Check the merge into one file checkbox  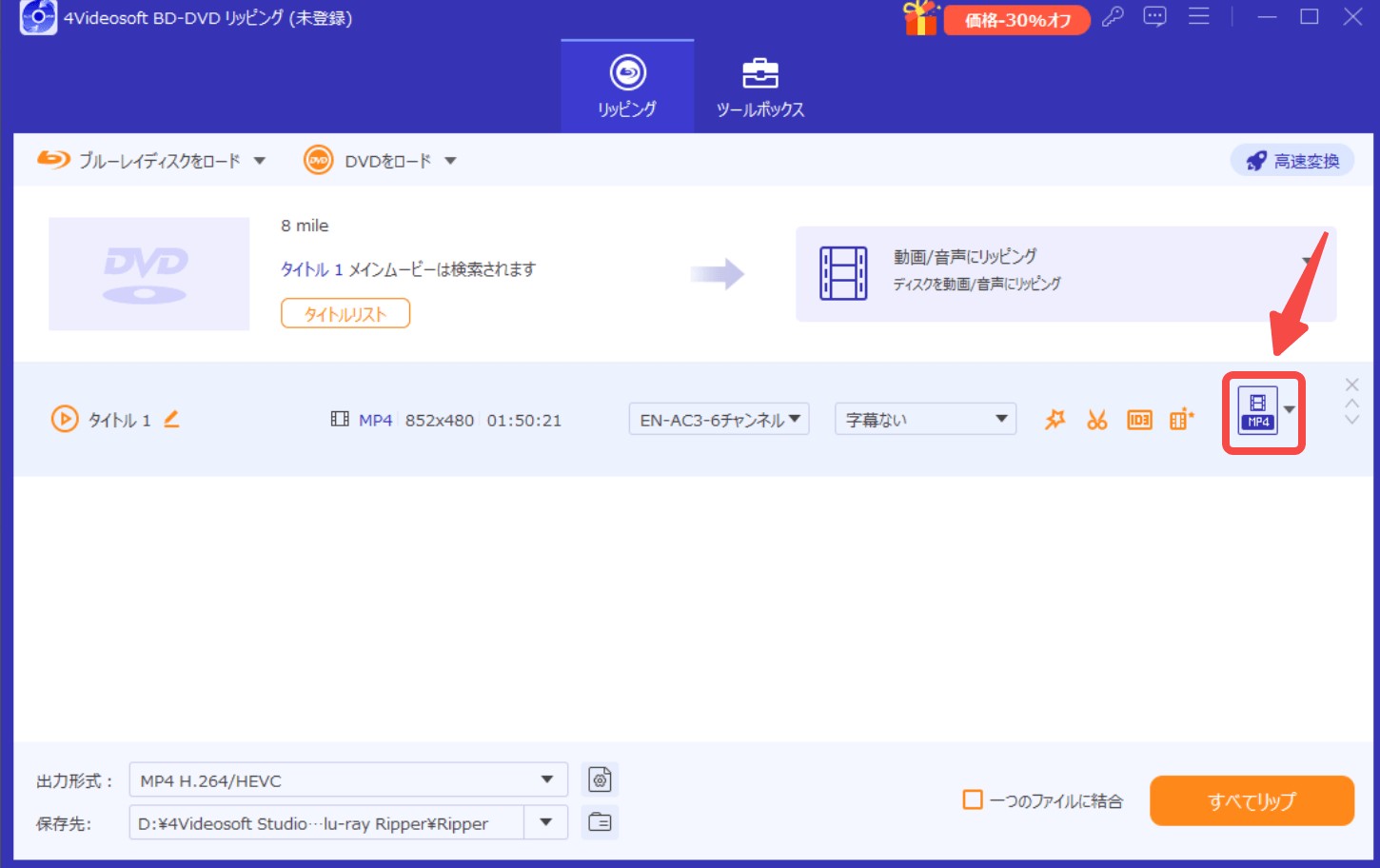pos(973,800)
